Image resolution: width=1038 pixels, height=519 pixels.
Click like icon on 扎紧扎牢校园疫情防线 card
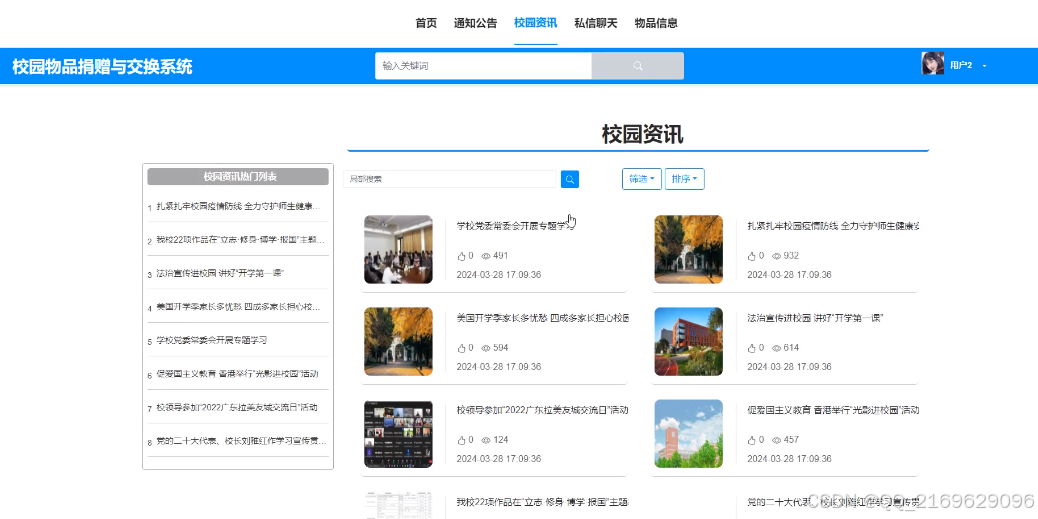[752, 256]
